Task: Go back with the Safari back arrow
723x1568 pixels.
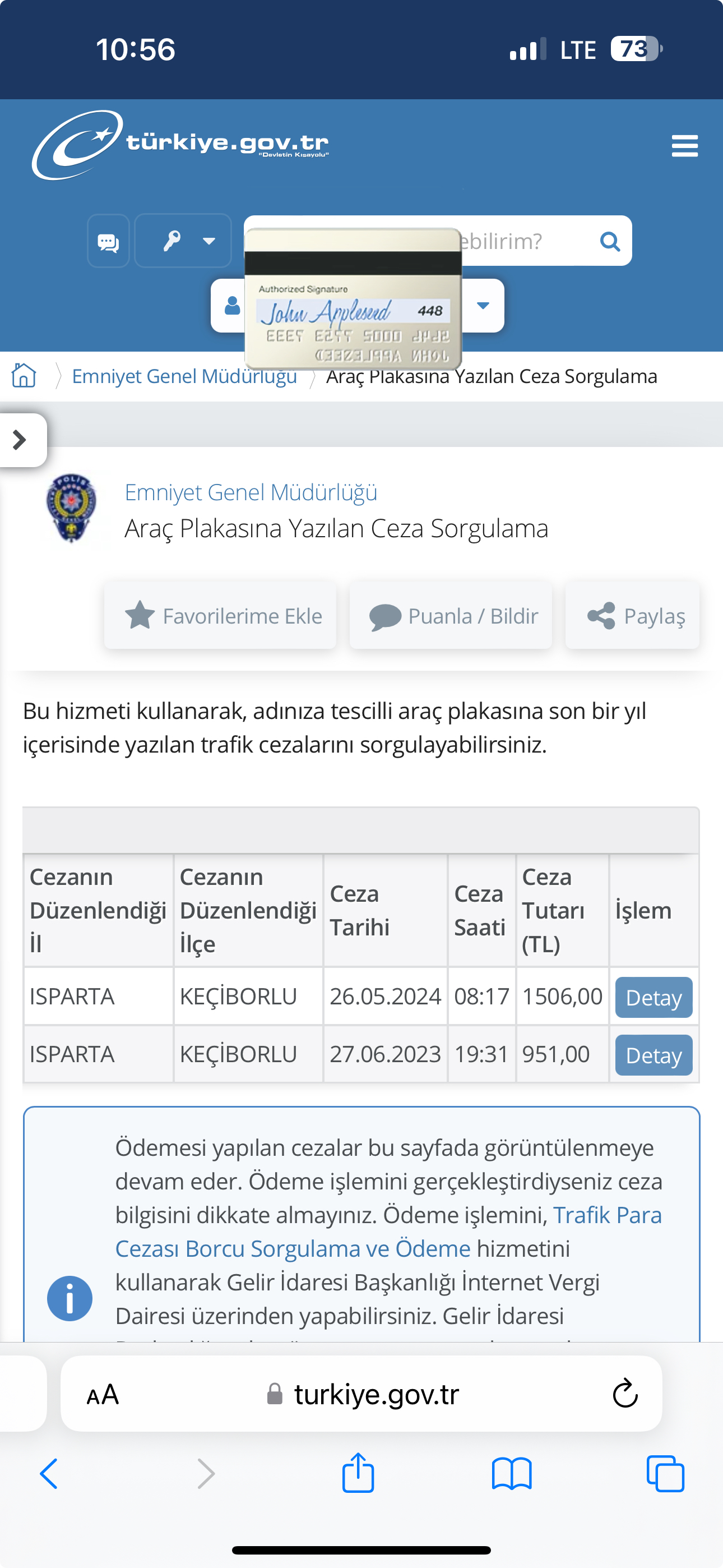Action: click(x=49, y=1474)
